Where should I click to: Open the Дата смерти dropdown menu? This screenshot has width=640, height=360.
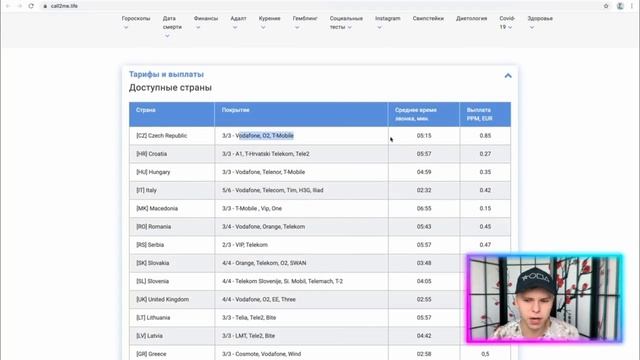pyautogui.click(x=172, y=27)
